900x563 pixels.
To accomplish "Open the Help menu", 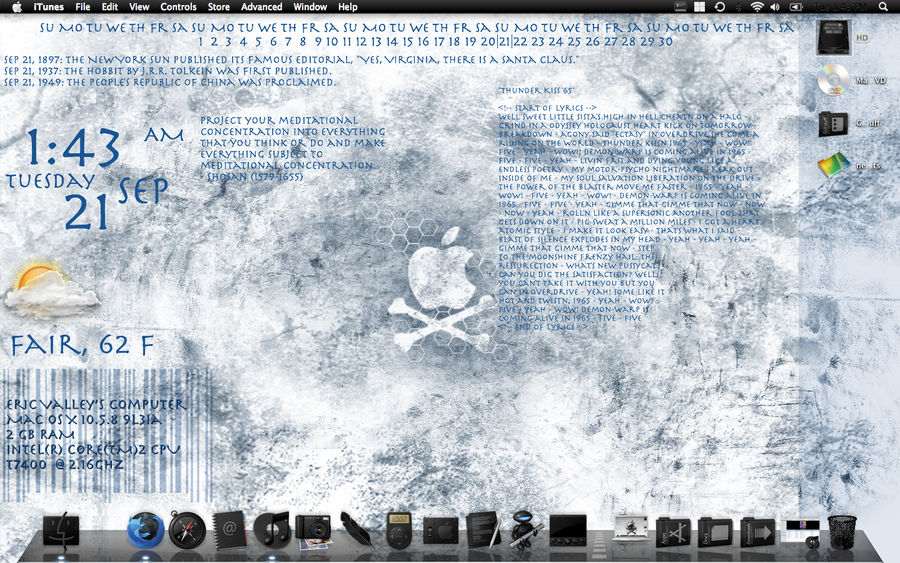I will (347, 7).
